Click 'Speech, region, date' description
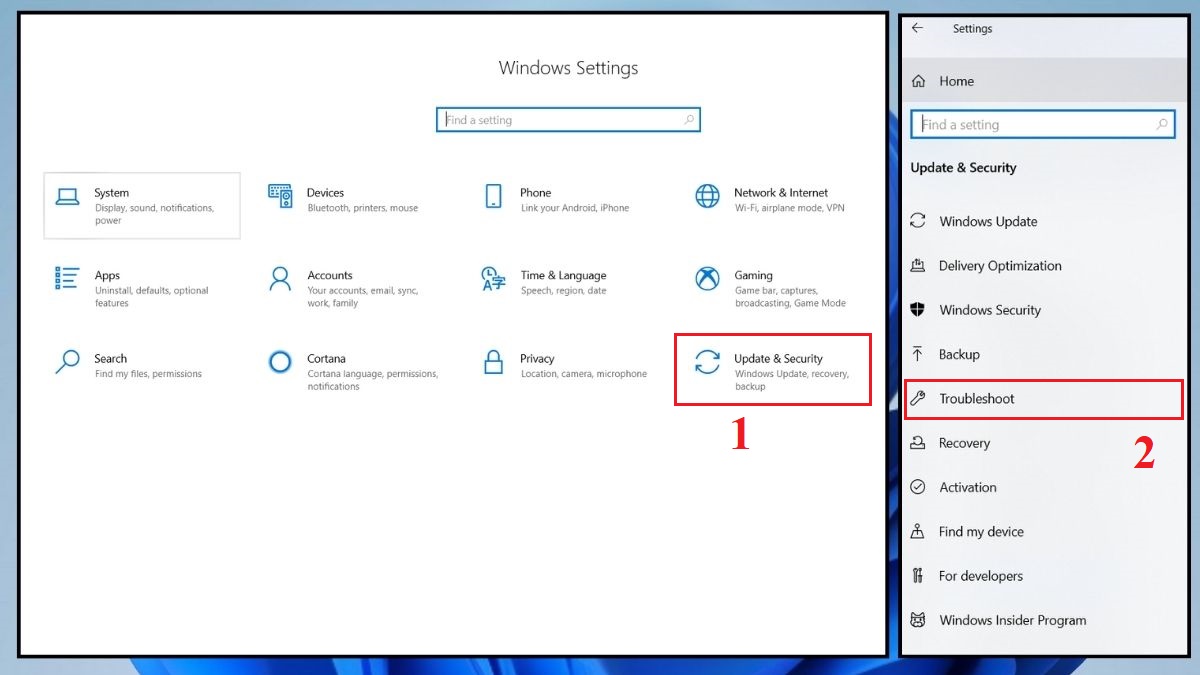The width and height of the screenshot is (1200, 675). (x=564, y=291)
